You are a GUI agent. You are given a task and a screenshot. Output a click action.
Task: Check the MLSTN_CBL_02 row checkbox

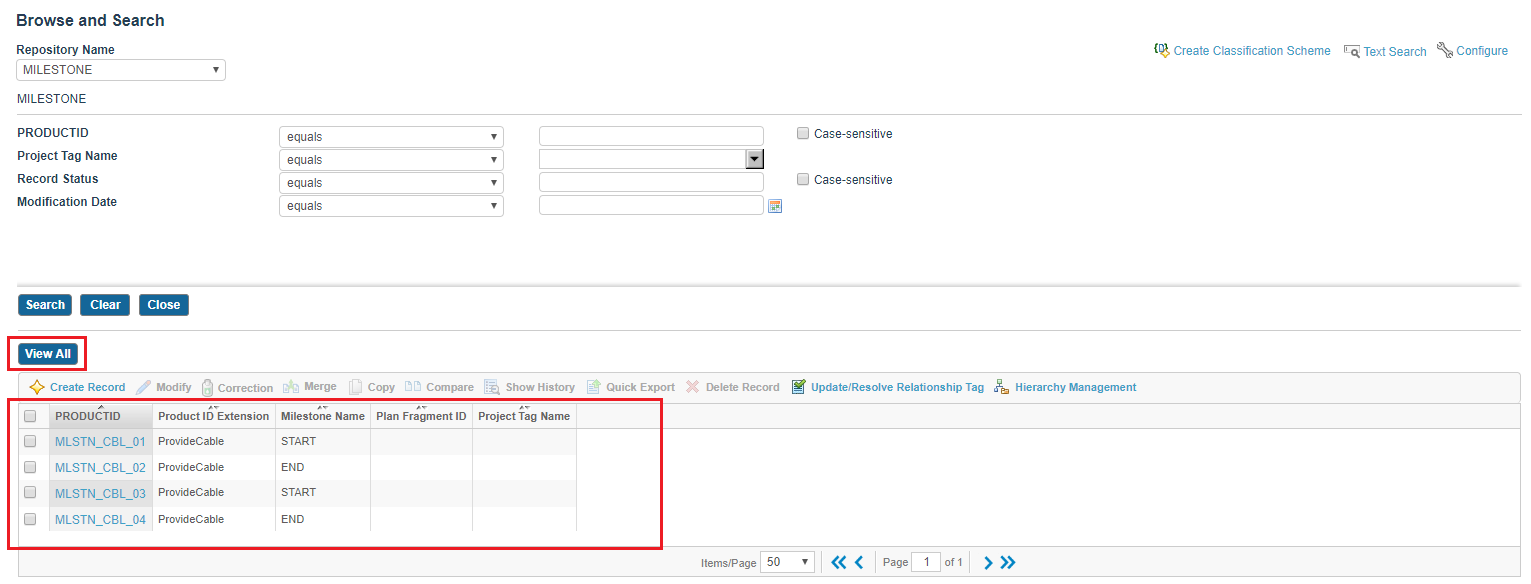[30, 467]
